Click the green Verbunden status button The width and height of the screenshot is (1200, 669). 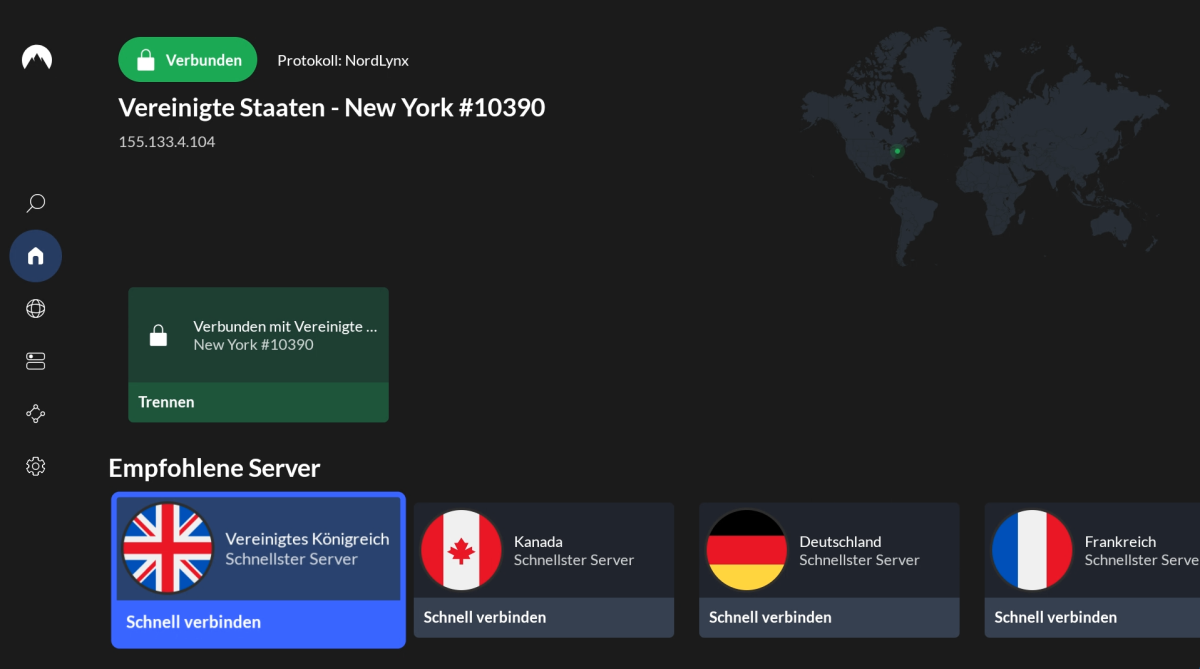(188, 60)
